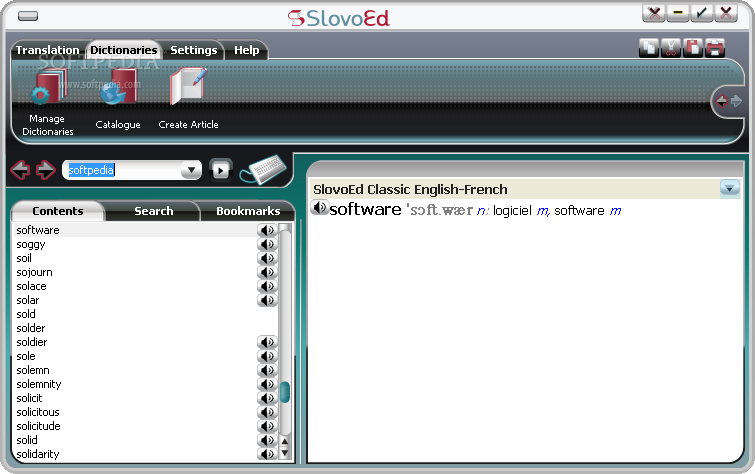Click scrollbar down arrow in word list
This screenshot has height=474, width=755.
coord(285,453)
